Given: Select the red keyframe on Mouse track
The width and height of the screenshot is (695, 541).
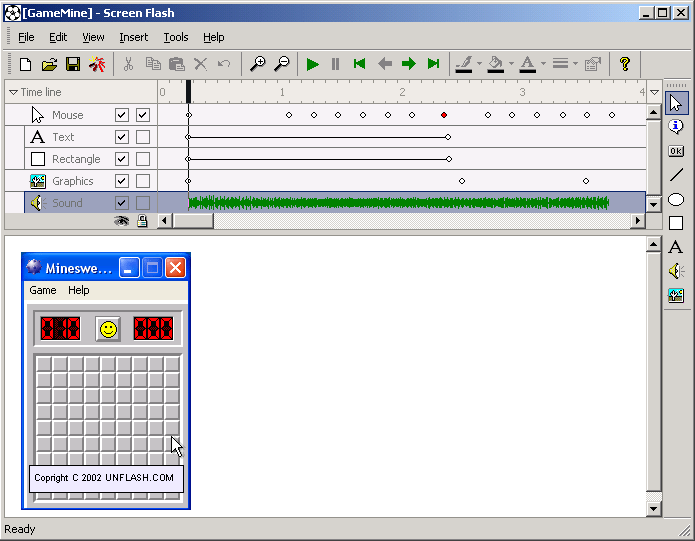Looking at the screenshot, I should (x=444, y=115).
